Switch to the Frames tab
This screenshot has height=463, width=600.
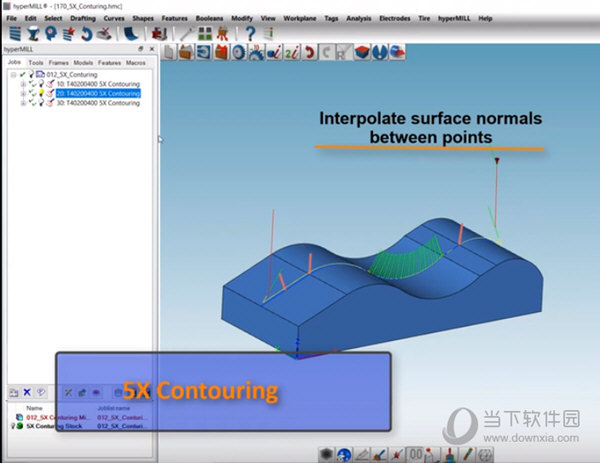coord(59,62)
